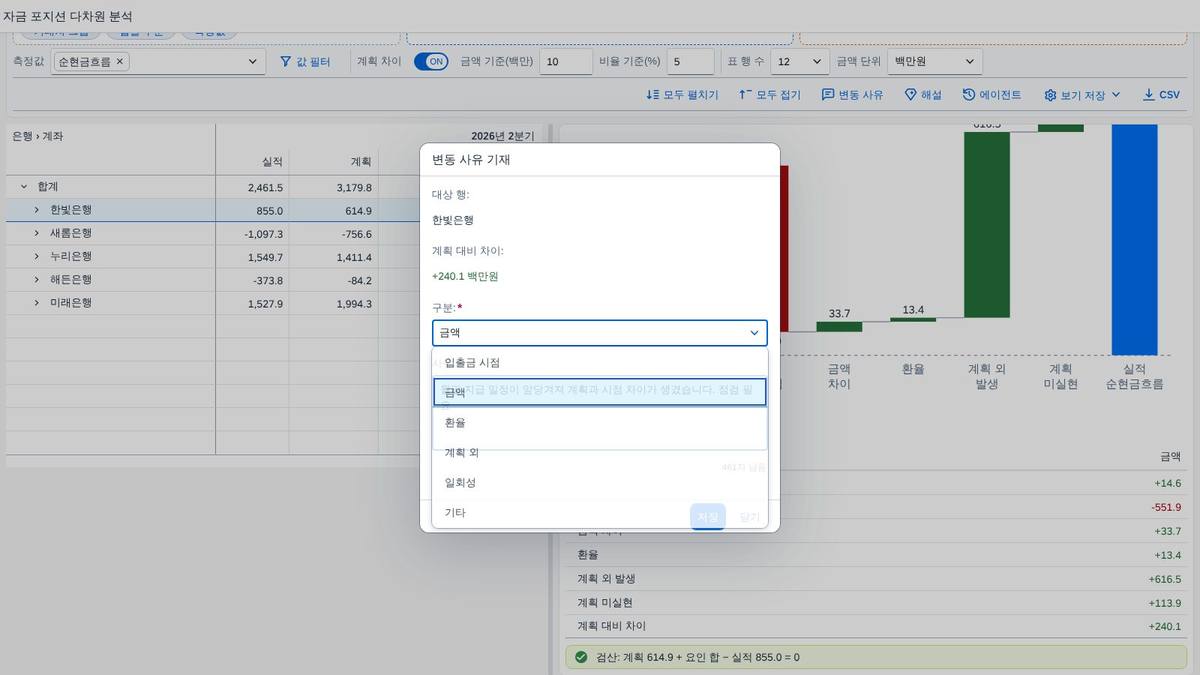Toggle the 계획 차이 ON switch
Viewport: 1200px width, 675px height.
[431, 62]
